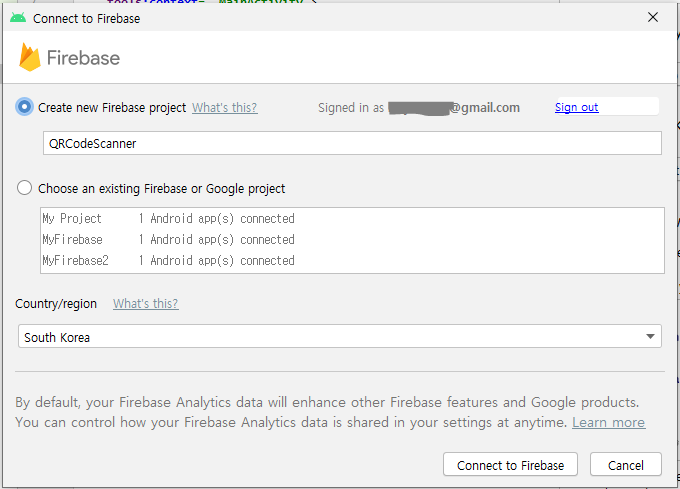Screen dimensions: 680x489
Task: Select Create new Firebase project option
Action: pyautogui.click(x=25, y=108)
